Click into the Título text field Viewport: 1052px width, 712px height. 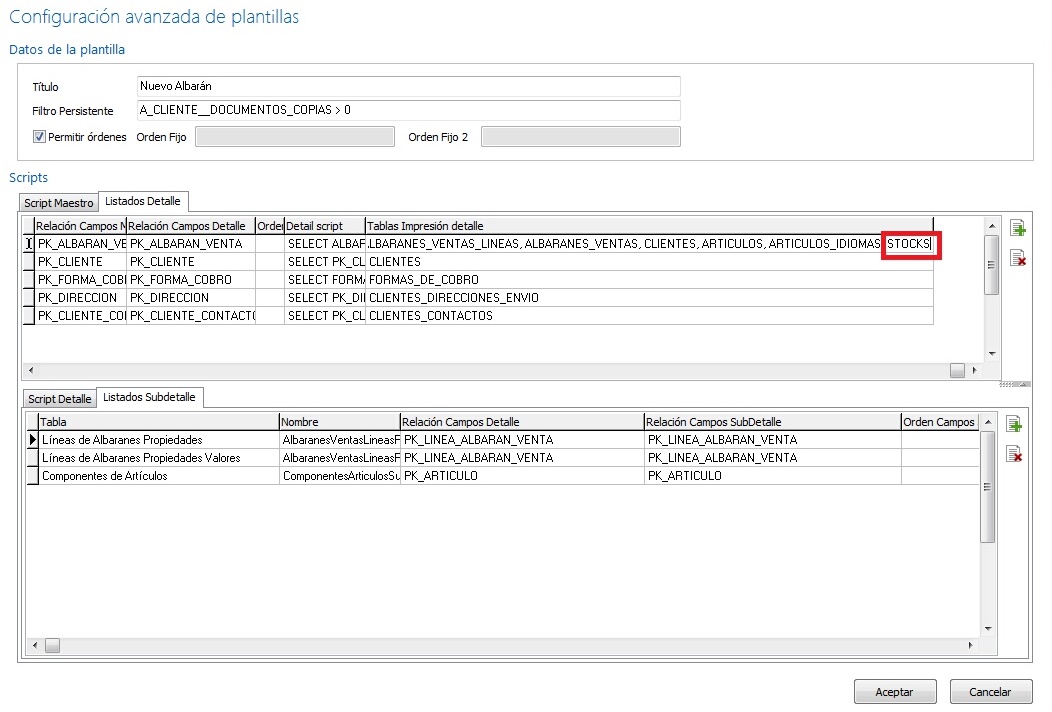[408, 86]
